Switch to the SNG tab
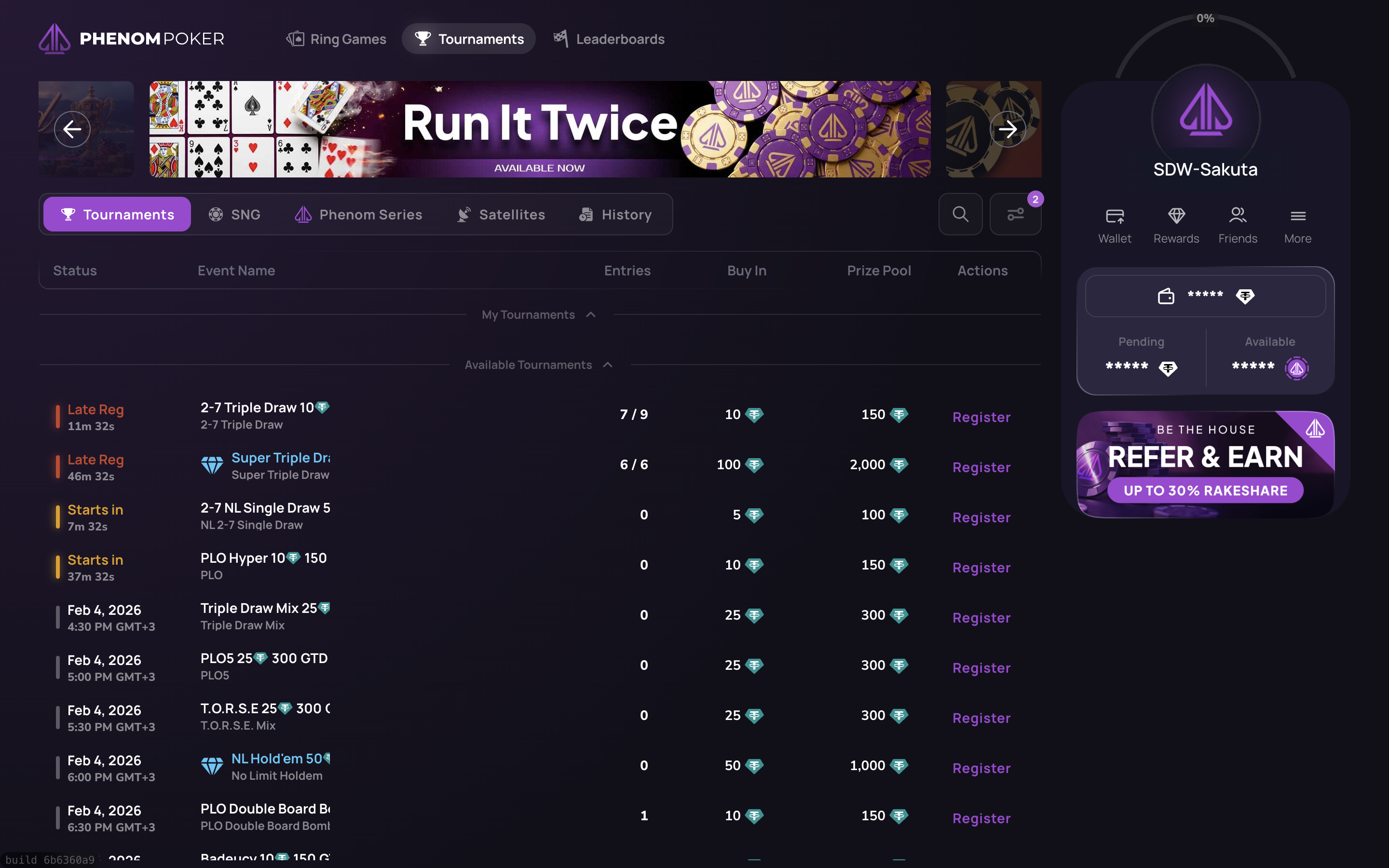Viewport: 1389px width, 868px height. pos(234,214)
